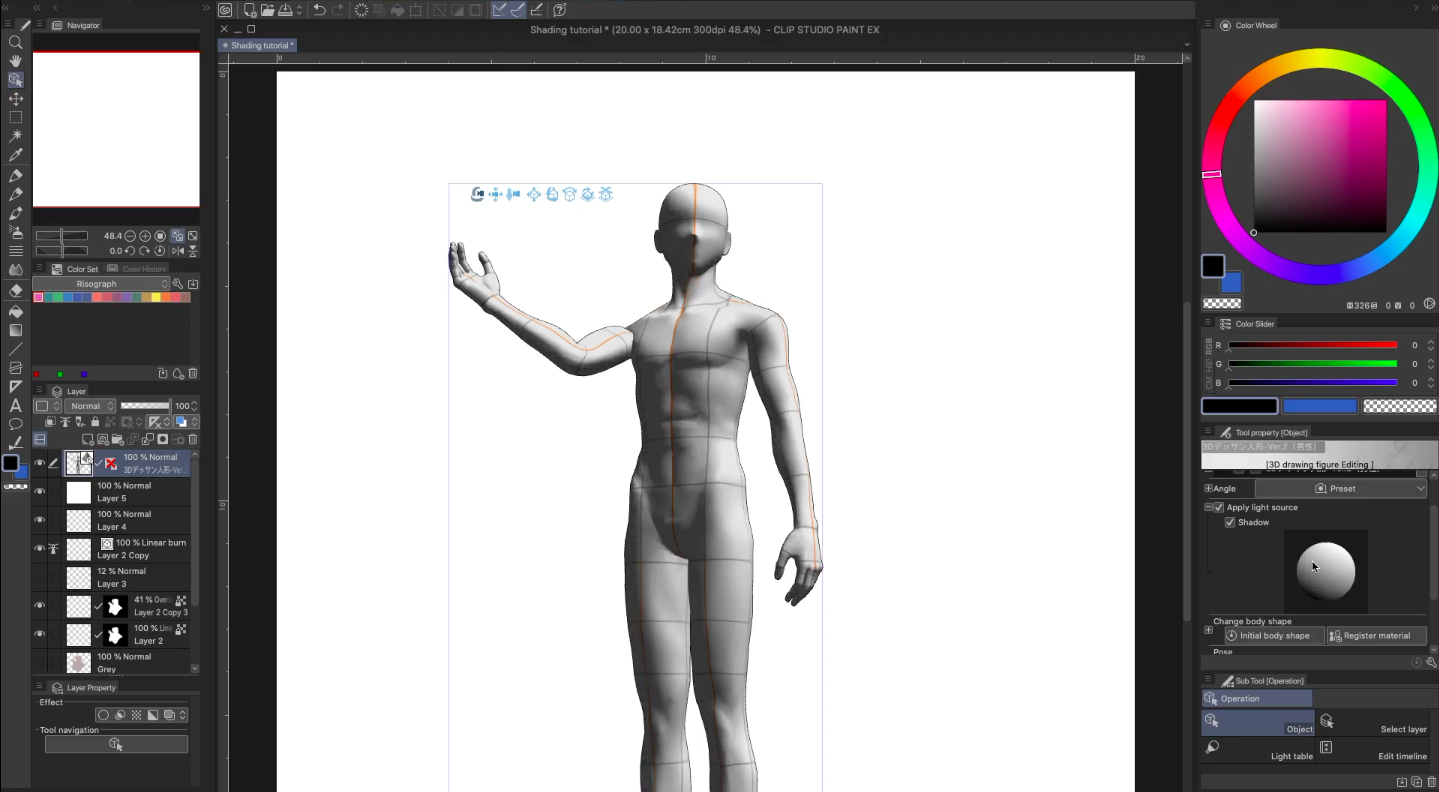Click the layer opacity slider
The height and width of the screenshot is (792, 1439).
145,406
